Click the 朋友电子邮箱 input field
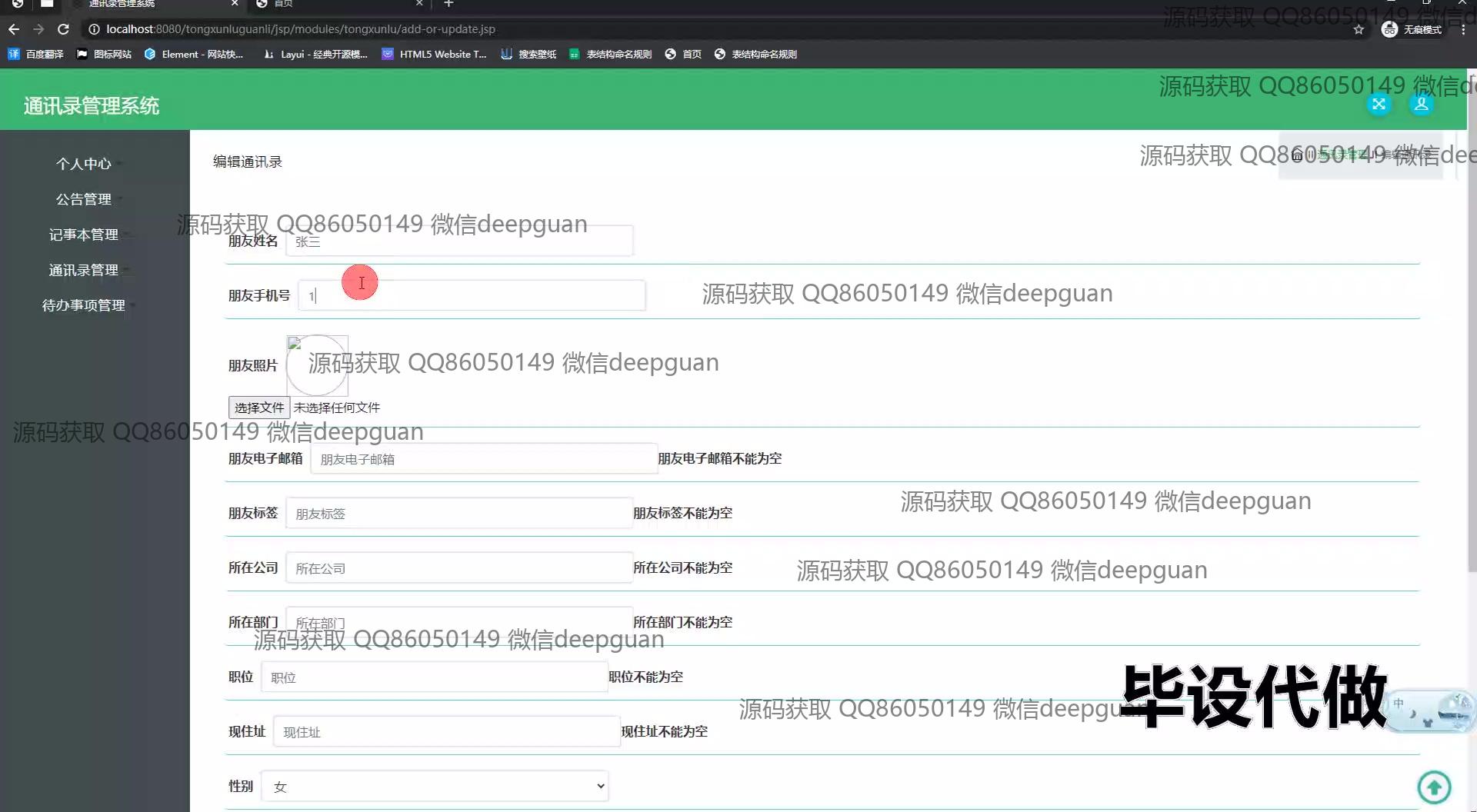The width and height of the screenshot is (1477, 812). pyautogui.click(x=483, y=458)
